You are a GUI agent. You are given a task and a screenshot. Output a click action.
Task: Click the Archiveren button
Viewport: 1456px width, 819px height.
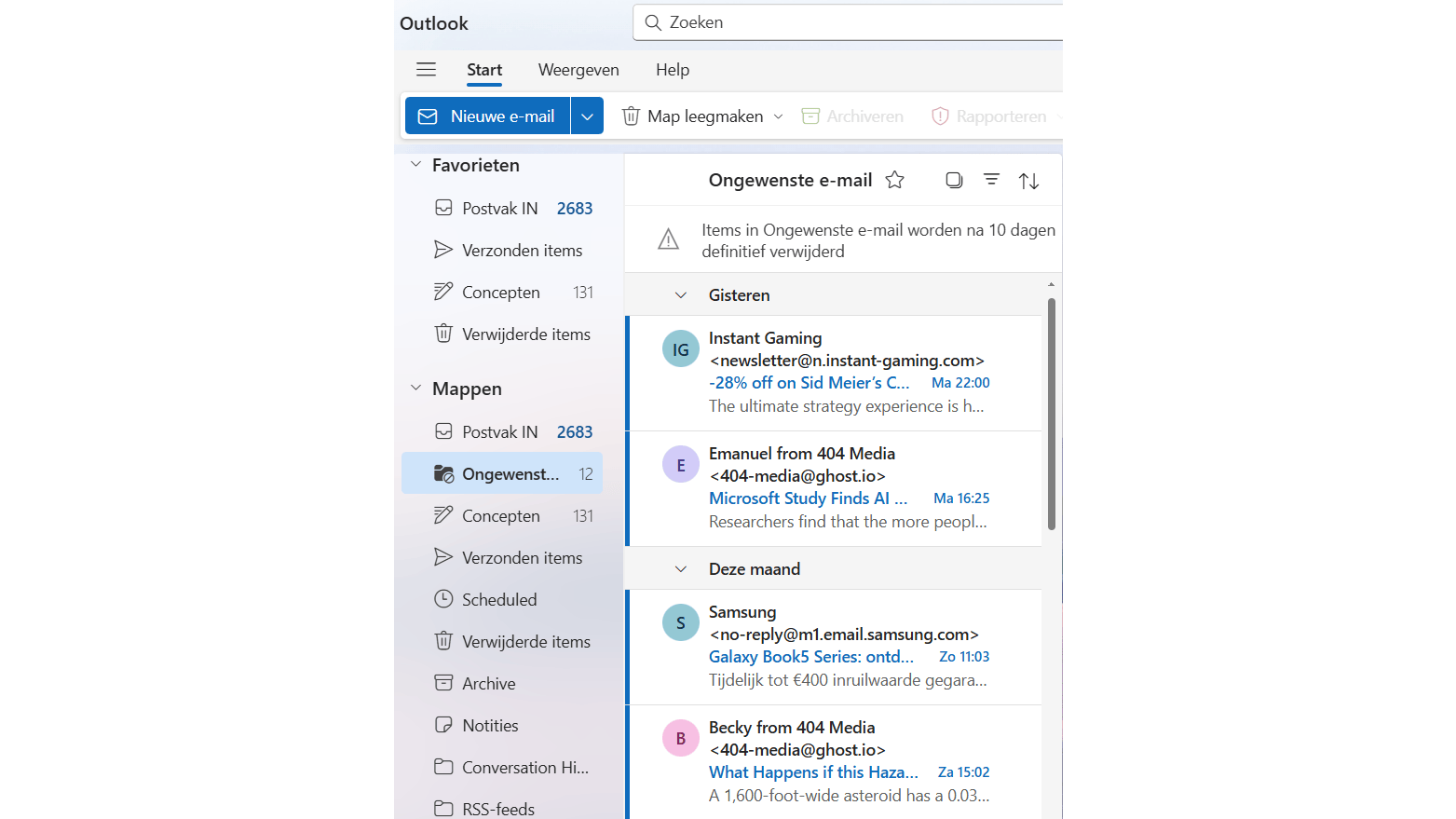(x=852, y=116)
